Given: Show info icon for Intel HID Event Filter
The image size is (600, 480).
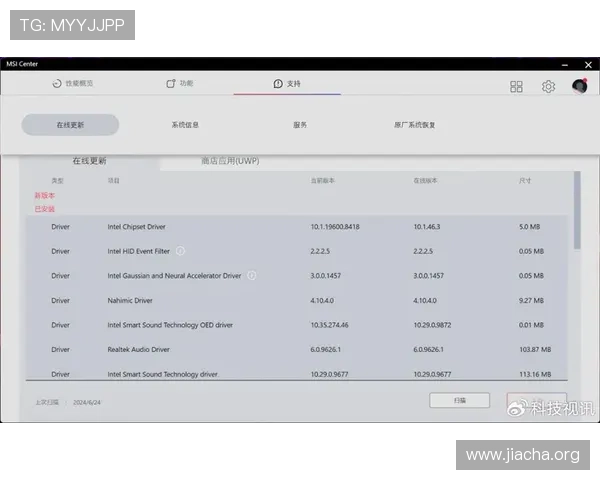Looking at the screenshot, I should coord(180,251).
